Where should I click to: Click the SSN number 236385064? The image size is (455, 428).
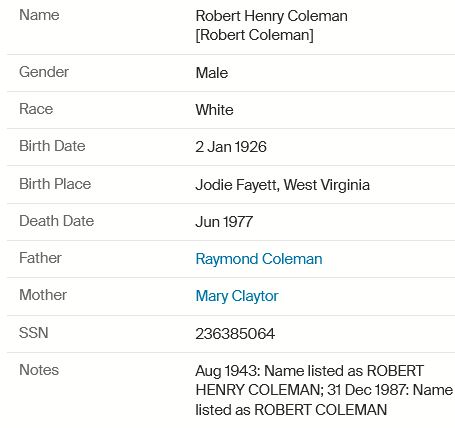click(235, 334)
